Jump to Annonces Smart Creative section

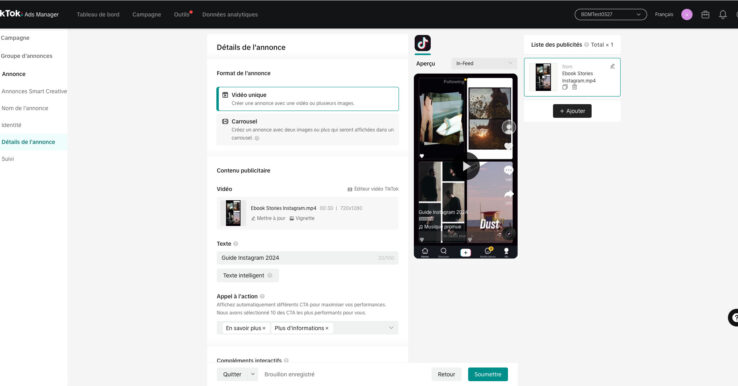coord(34,91)
